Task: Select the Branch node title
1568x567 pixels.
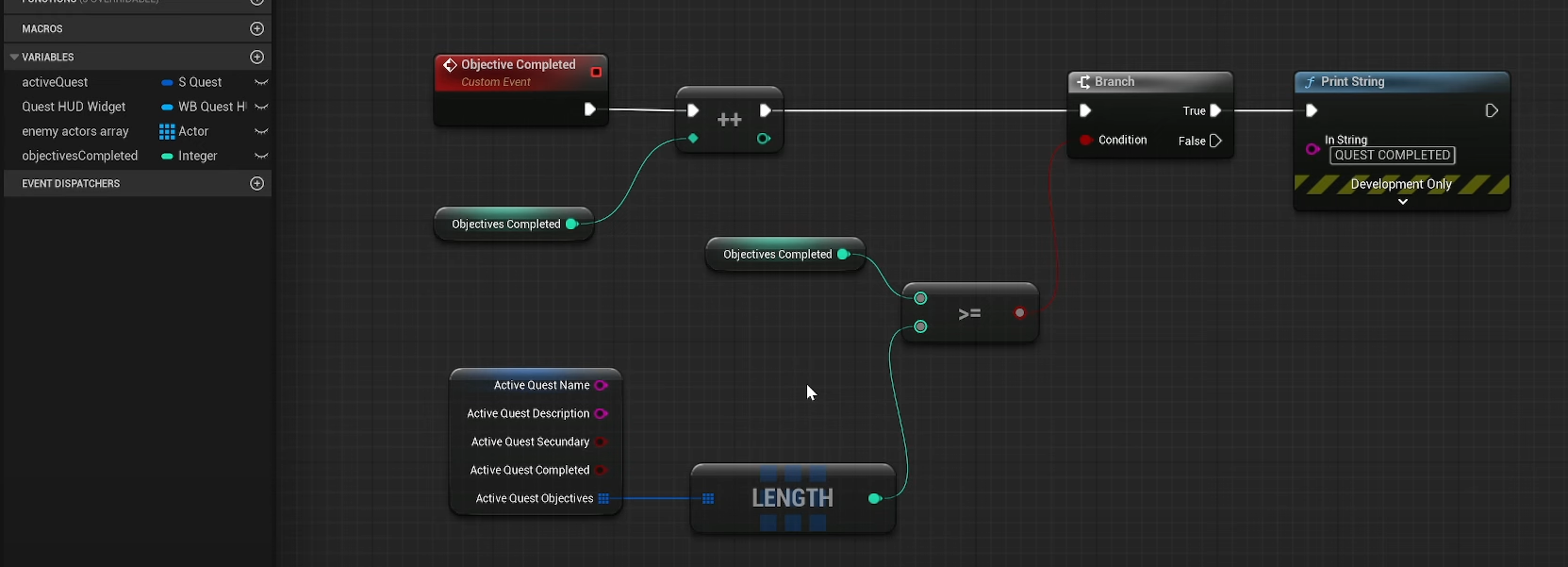Action: pos(1114,82)
